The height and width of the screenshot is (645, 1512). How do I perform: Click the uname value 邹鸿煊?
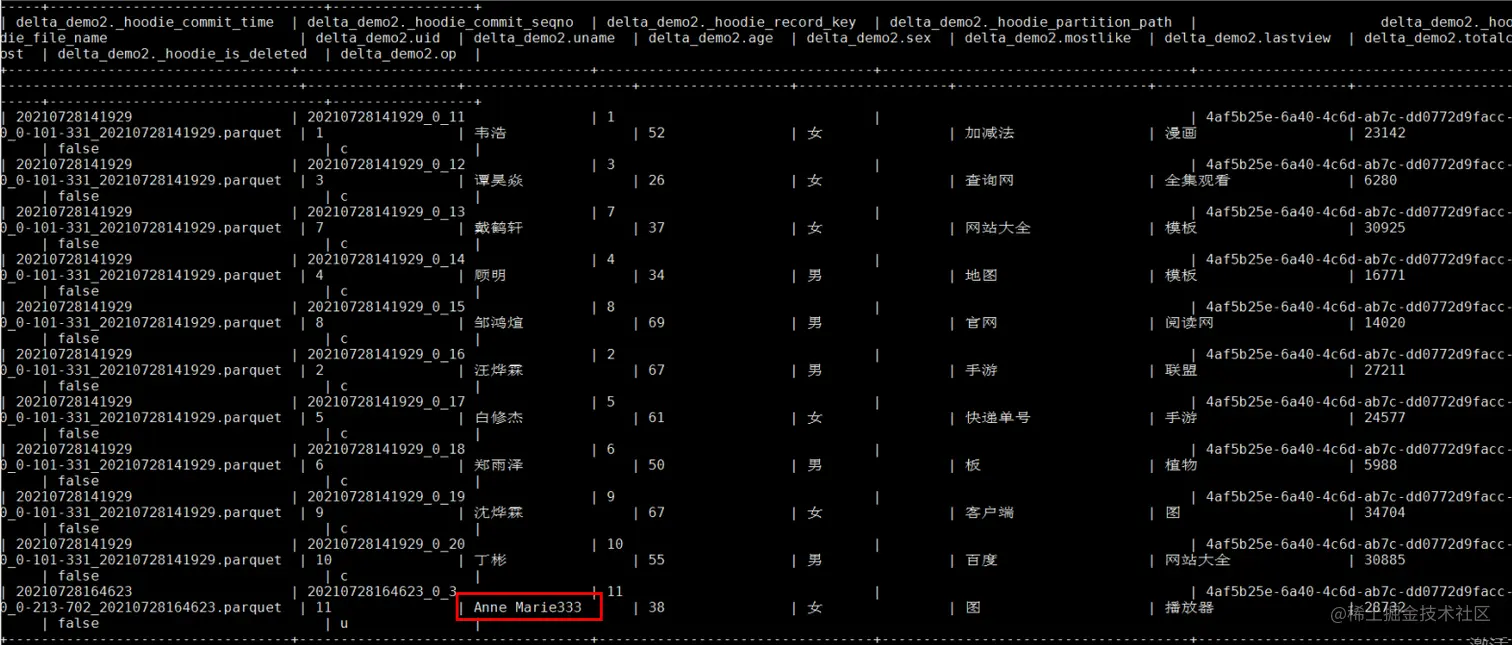(x=498, y=323)
